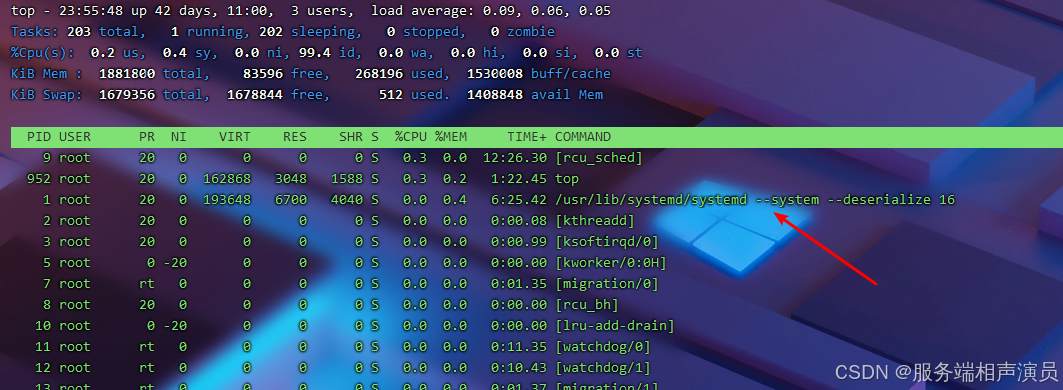This screenshot has height=390, width=1063.
Task: Click the 3048 RES value
Action: point(291,179)
